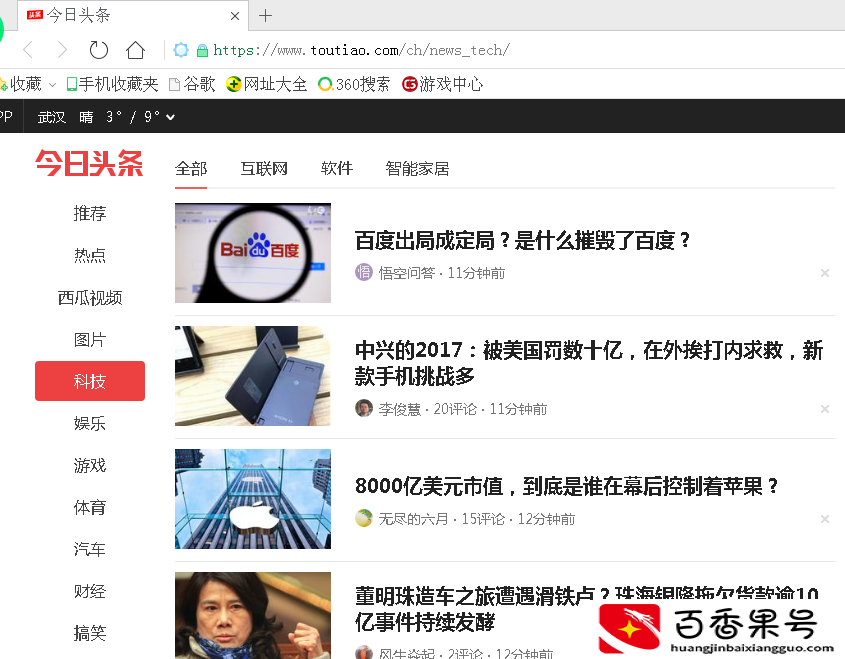Reload the page with refresh icon
845x659 pixels.
point(99,50)
